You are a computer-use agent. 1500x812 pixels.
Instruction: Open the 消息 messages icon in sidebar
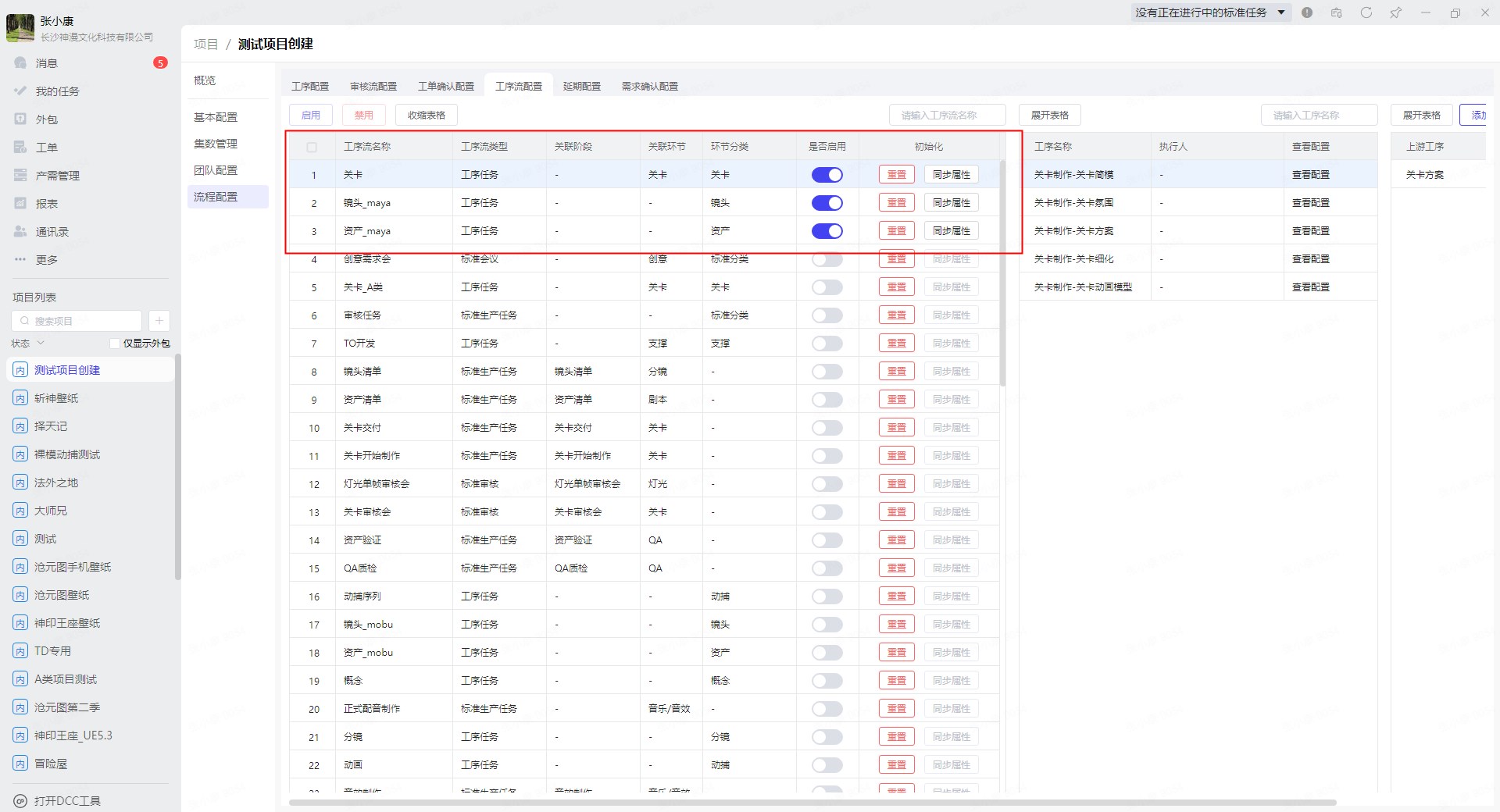click(x=21, y=63)
